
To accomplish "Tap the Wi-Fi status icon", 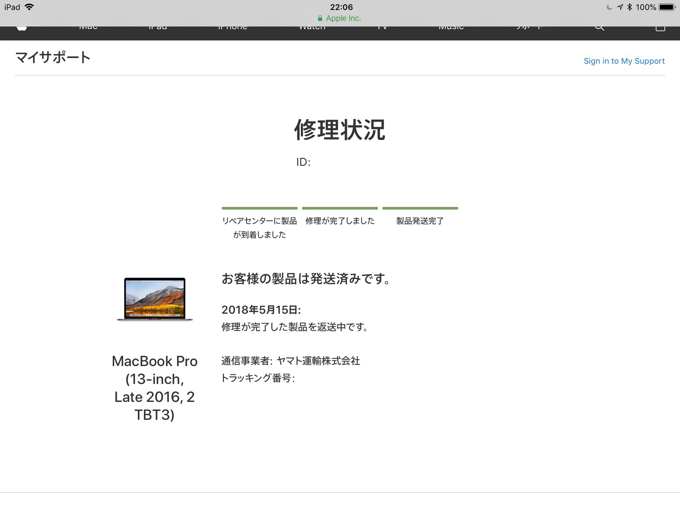I will [x=29, y=7].
